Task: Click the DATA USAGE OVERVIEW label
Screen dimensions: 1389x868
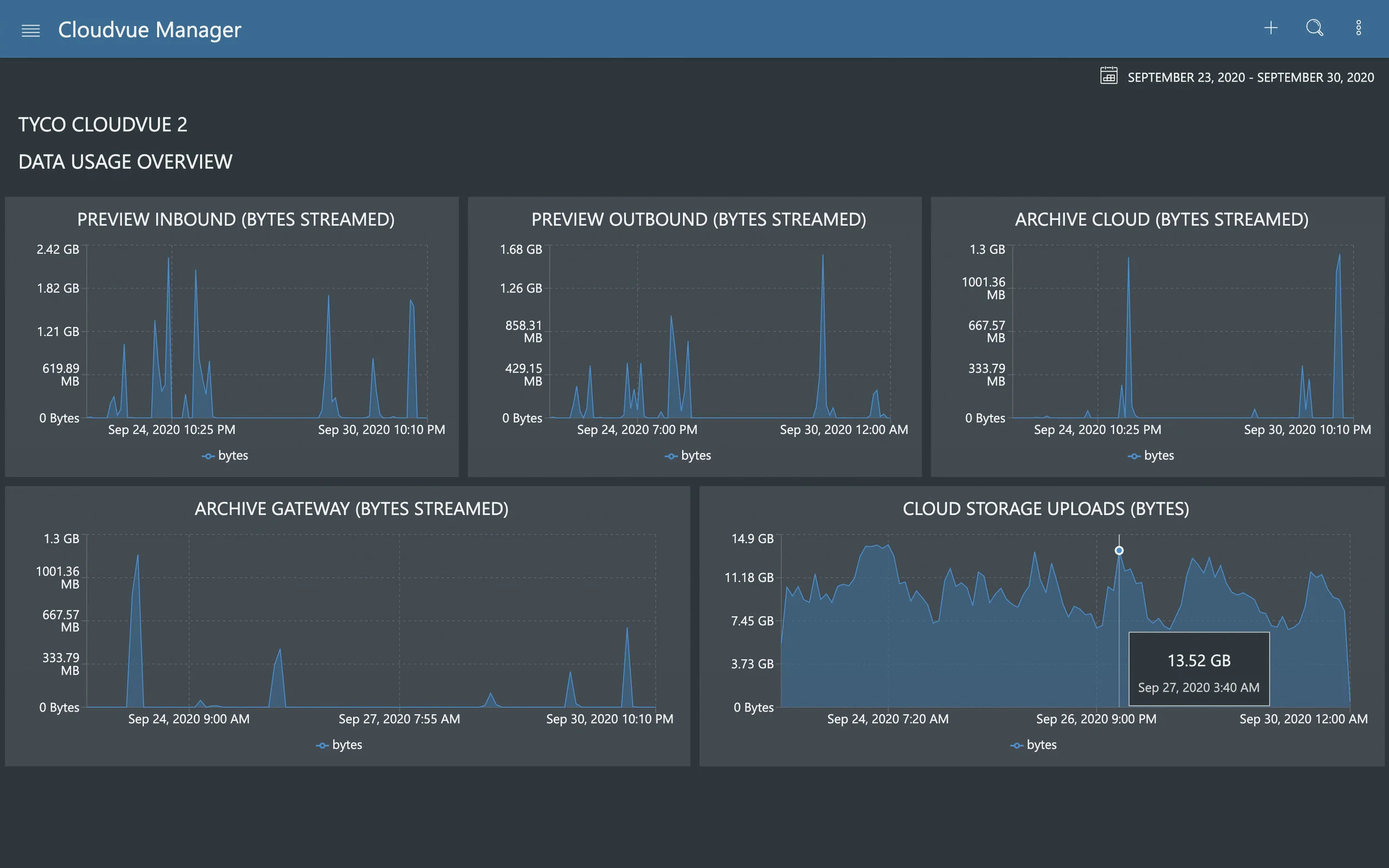Action: 125,161
